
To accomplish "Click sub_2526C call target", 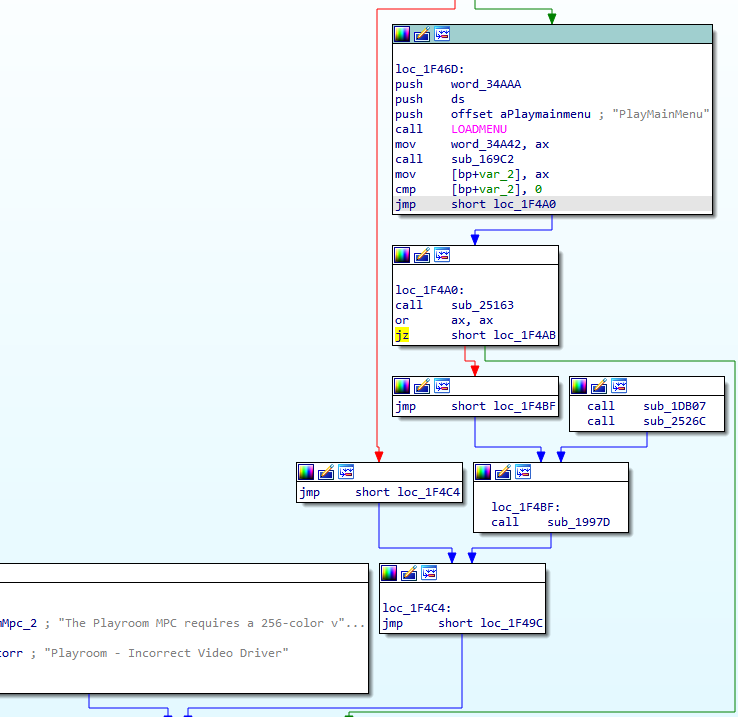I will point(674,421).
